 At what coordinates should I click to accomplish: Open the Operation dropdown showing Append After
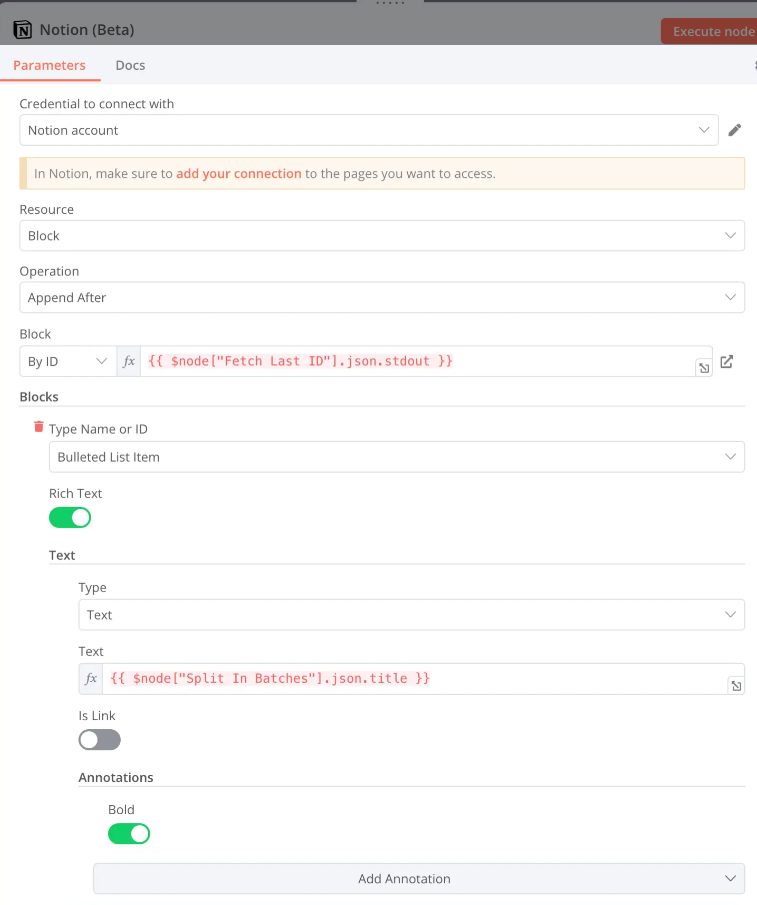(x=382, y=298)
